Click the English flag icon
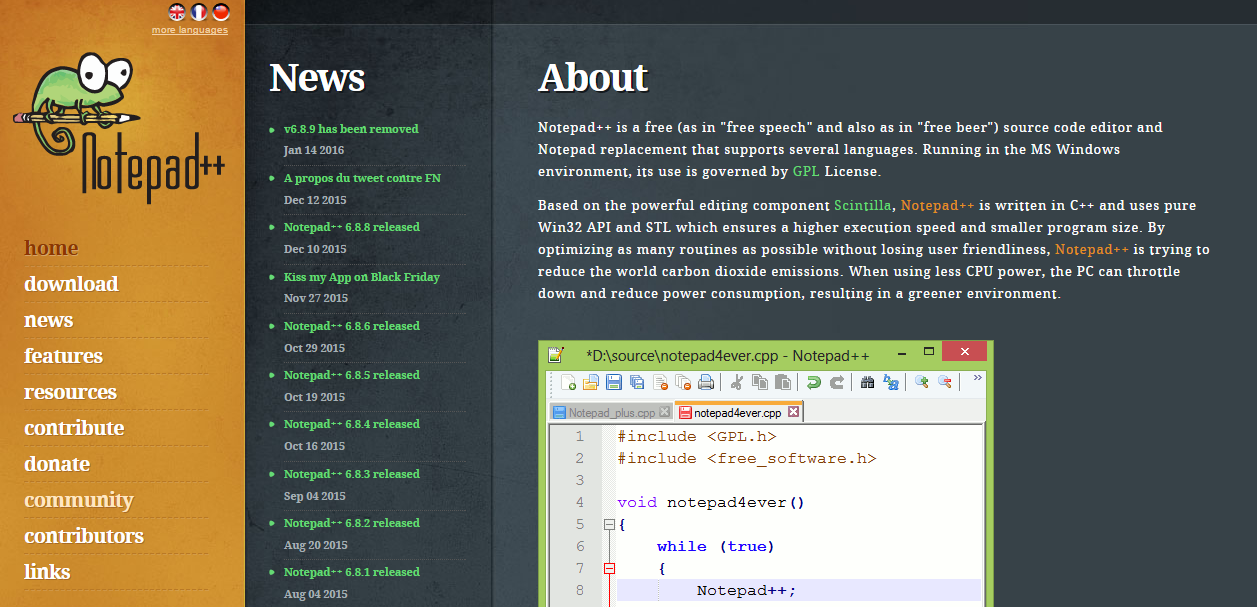The width and height of the screenshot is (1257, 607). point(177,12)
